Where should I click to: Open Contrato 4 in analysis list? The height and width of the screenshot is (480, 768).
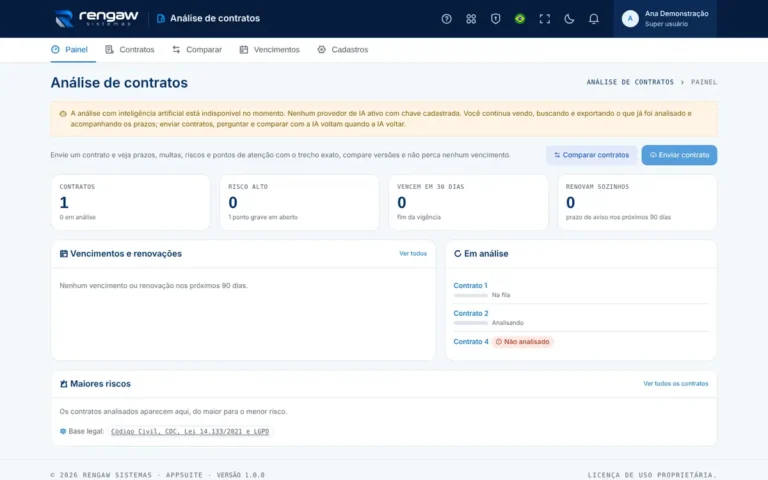[x=471, y=342]
